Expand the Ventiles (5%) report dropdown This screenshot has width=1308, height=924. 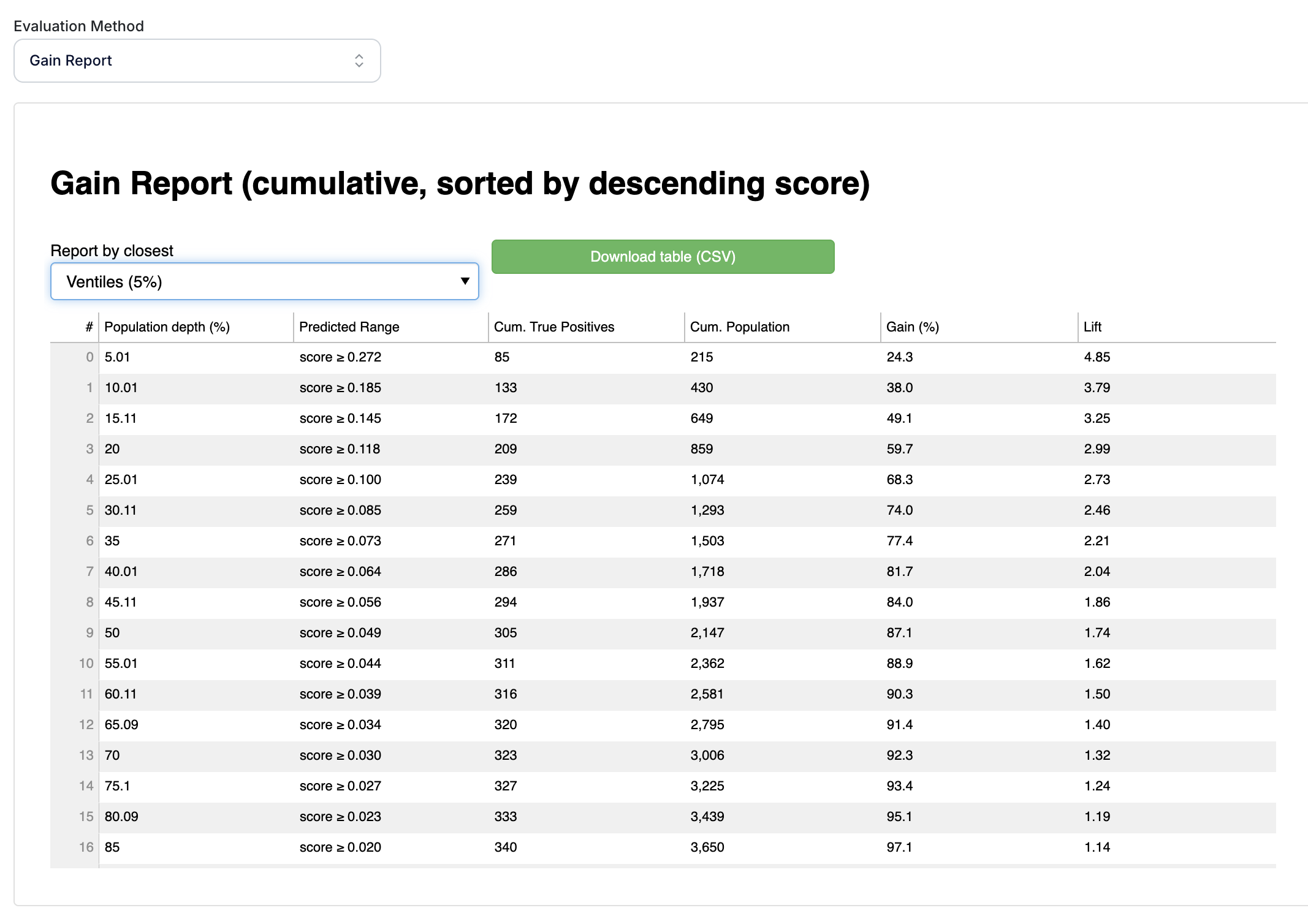(x=264, y=282)
